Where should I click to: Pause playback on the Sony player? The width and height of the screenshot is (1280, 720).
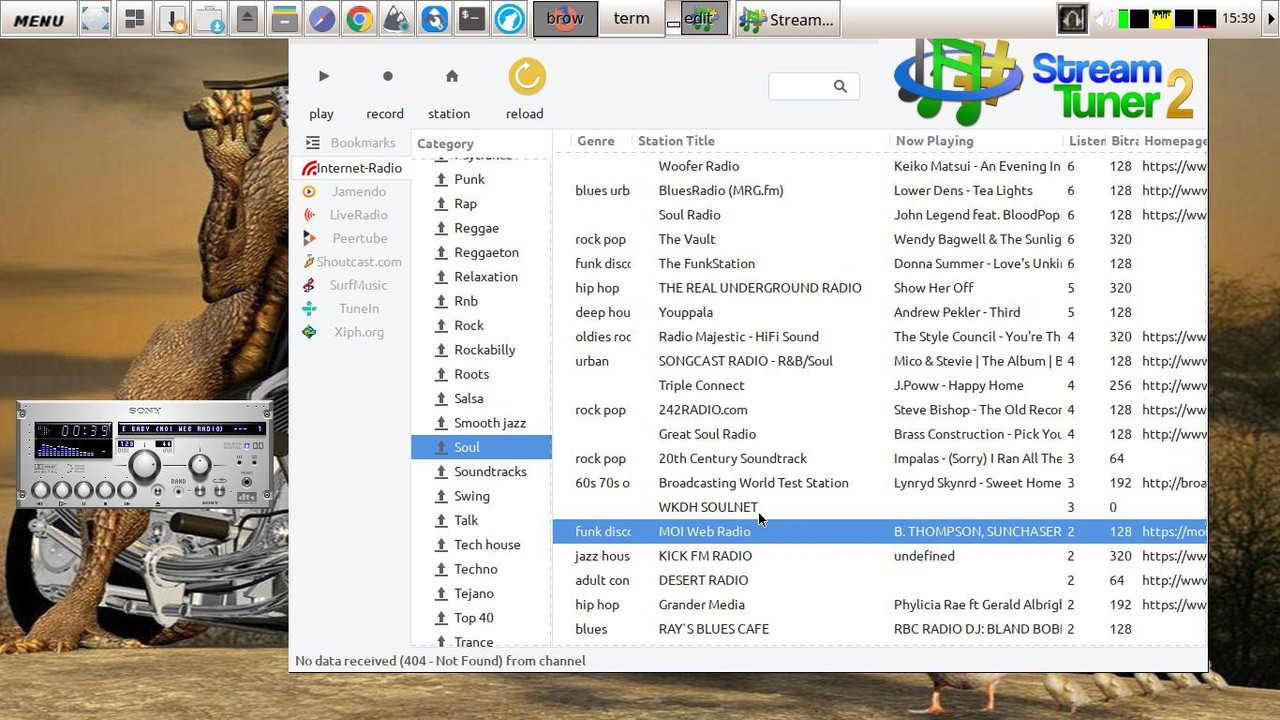click(84, 490)
